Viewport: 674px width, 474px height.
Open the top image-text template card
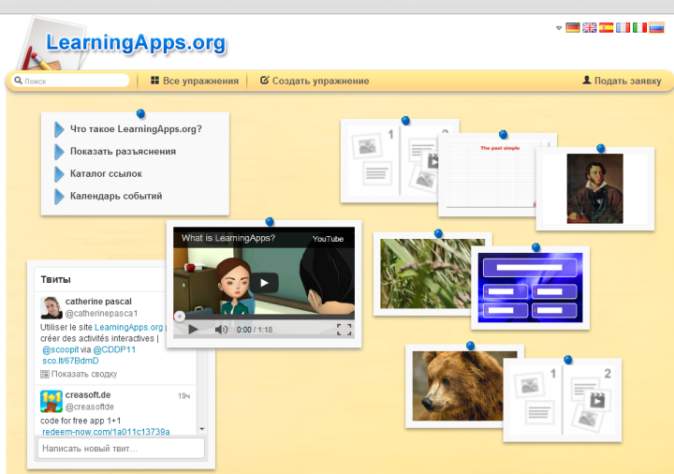389,161
